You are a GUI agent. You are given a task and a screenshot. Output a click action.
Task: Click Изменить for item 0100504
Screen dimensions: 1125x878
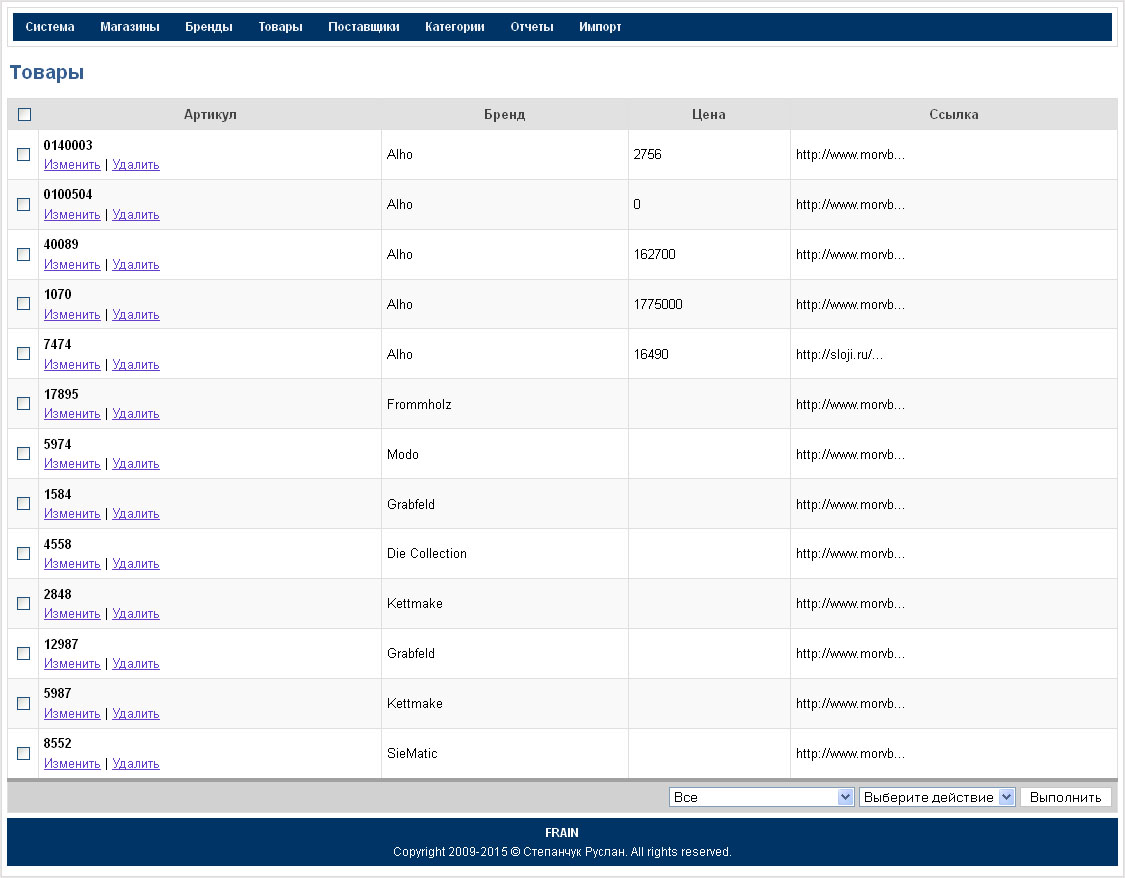[72, 214]
